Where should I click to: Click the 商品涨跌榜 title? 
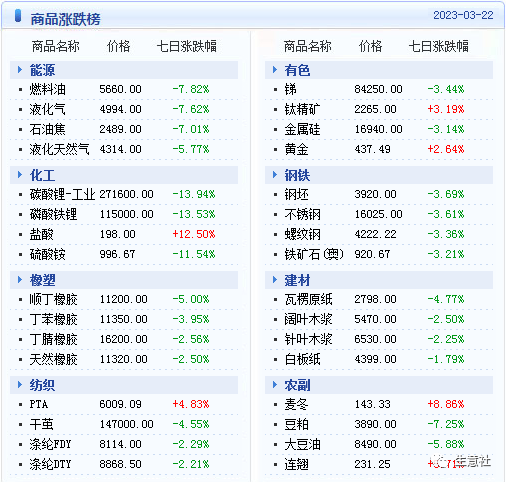[x=65, y=19]
